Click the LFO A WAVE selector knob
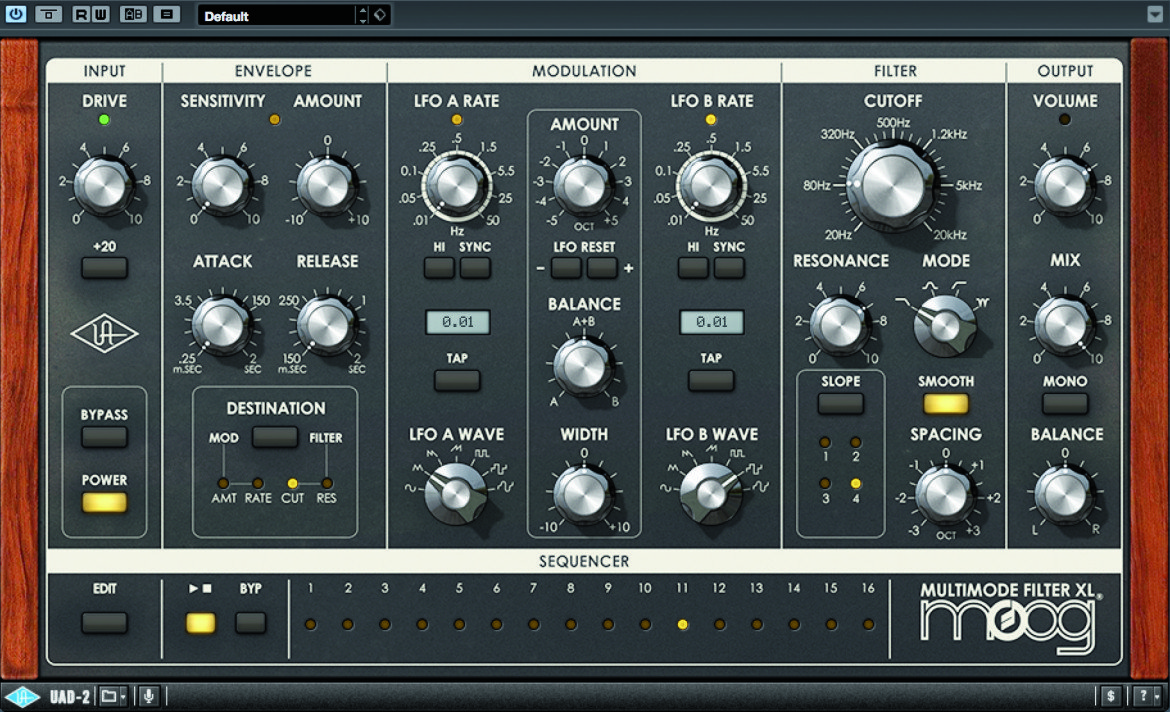1170x712 pixels. [455, 493]
